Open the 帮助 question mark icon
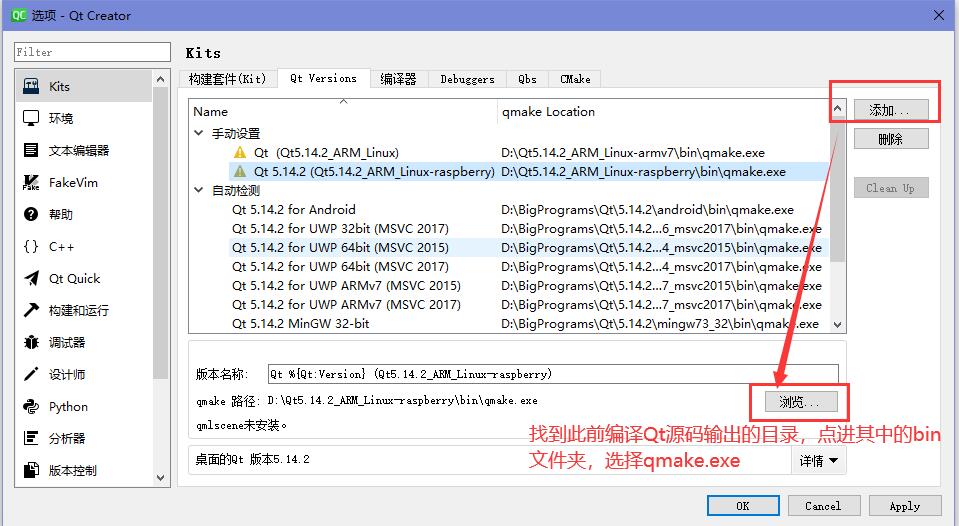 coord(31,214)
